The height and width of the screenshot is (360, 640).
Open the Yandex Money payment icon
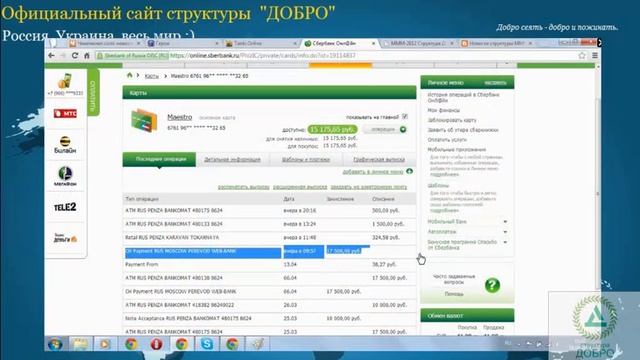65,238
